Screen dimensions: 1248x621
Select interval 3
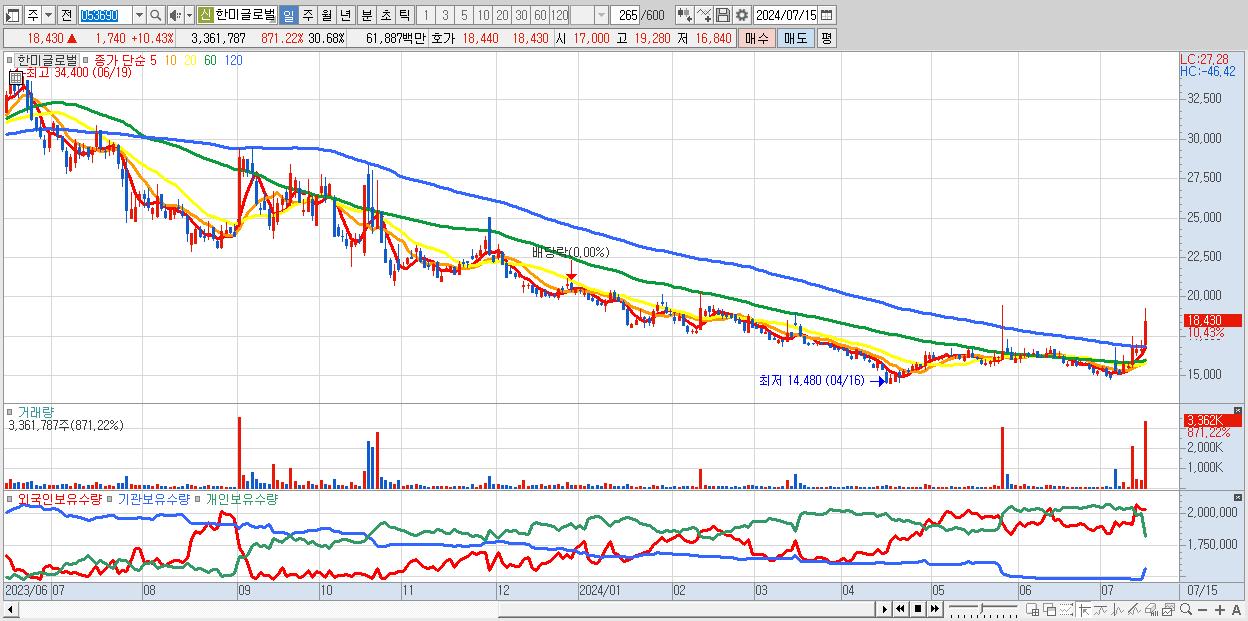(445, 15)
